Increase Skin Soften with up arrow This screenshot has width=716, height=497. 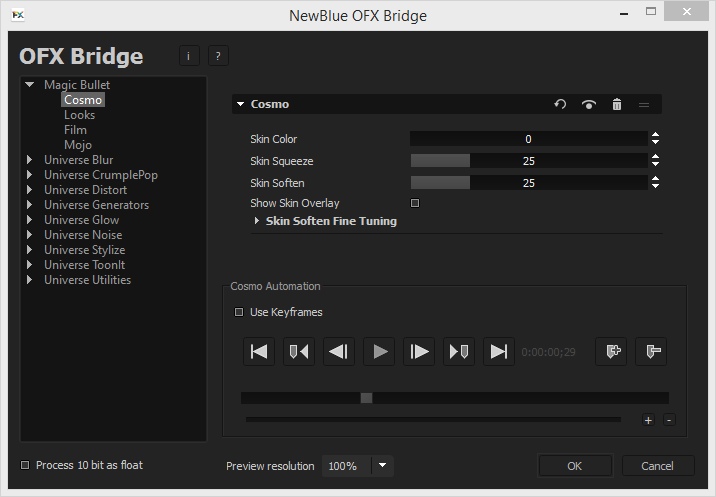656,179
